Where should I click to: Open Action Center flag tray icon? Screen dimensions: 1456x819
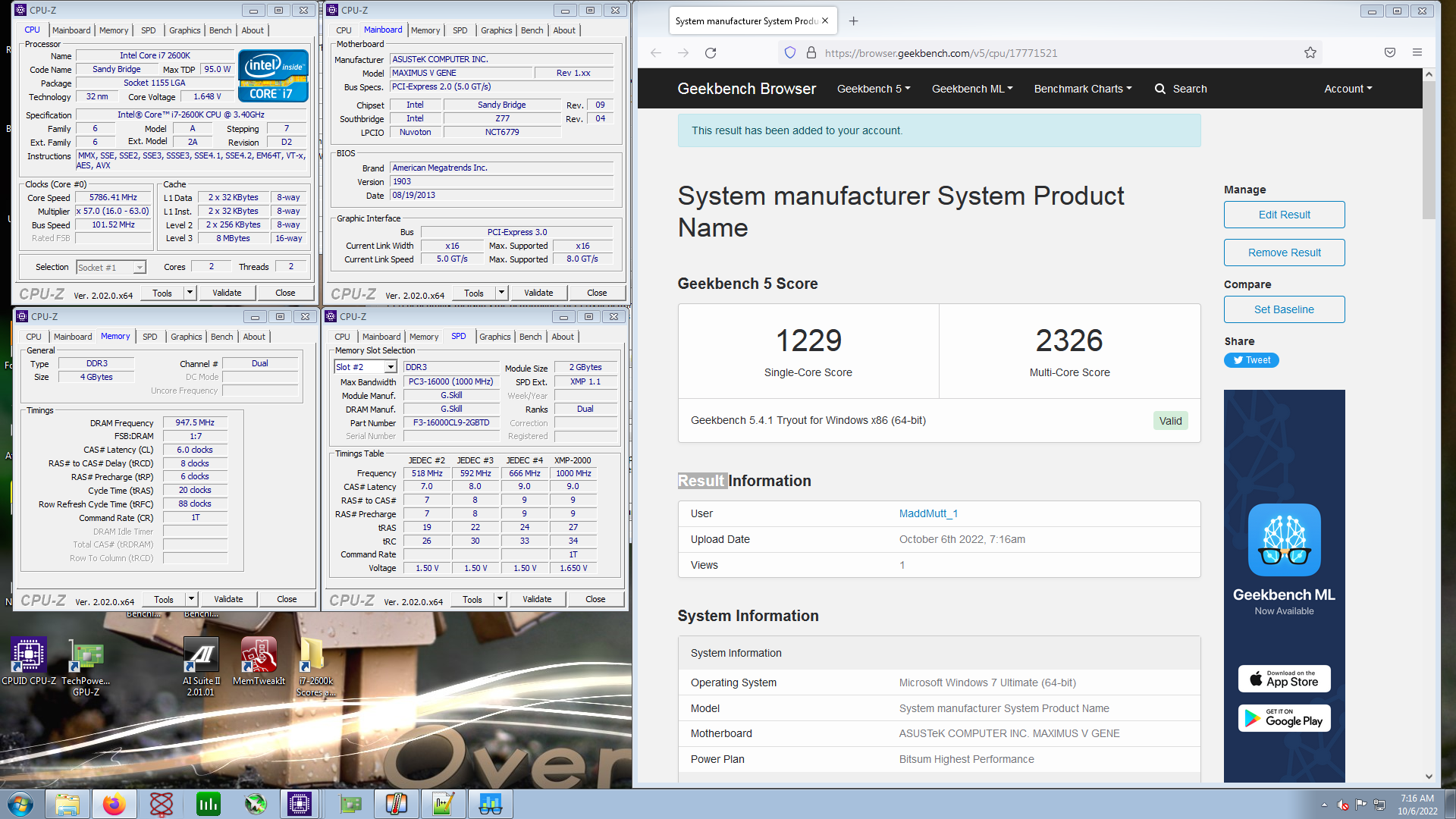click(1361, 805)
